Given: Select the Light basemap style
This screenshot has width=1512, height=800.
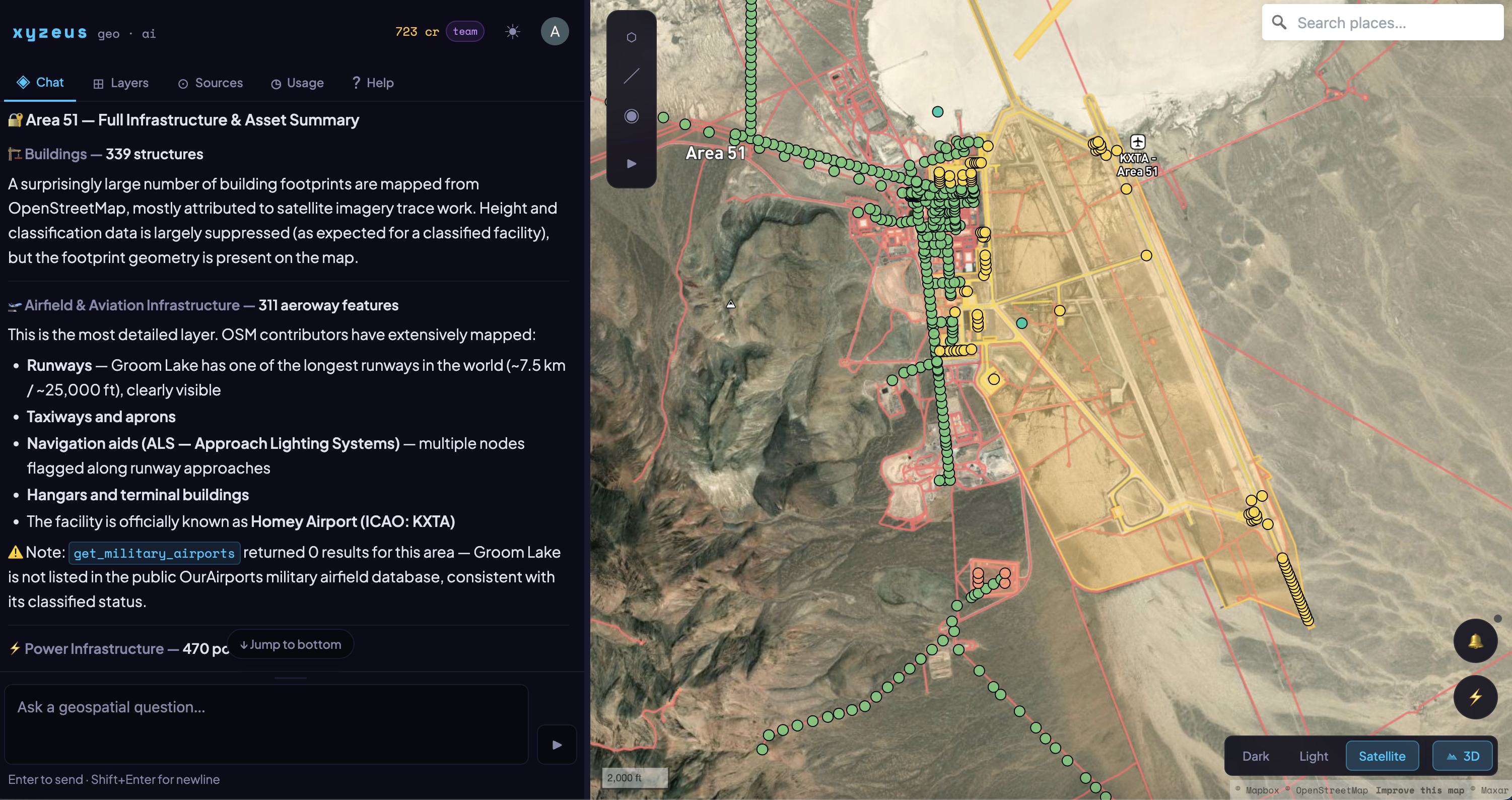Looking at the screenshot, I should 1313,756.
